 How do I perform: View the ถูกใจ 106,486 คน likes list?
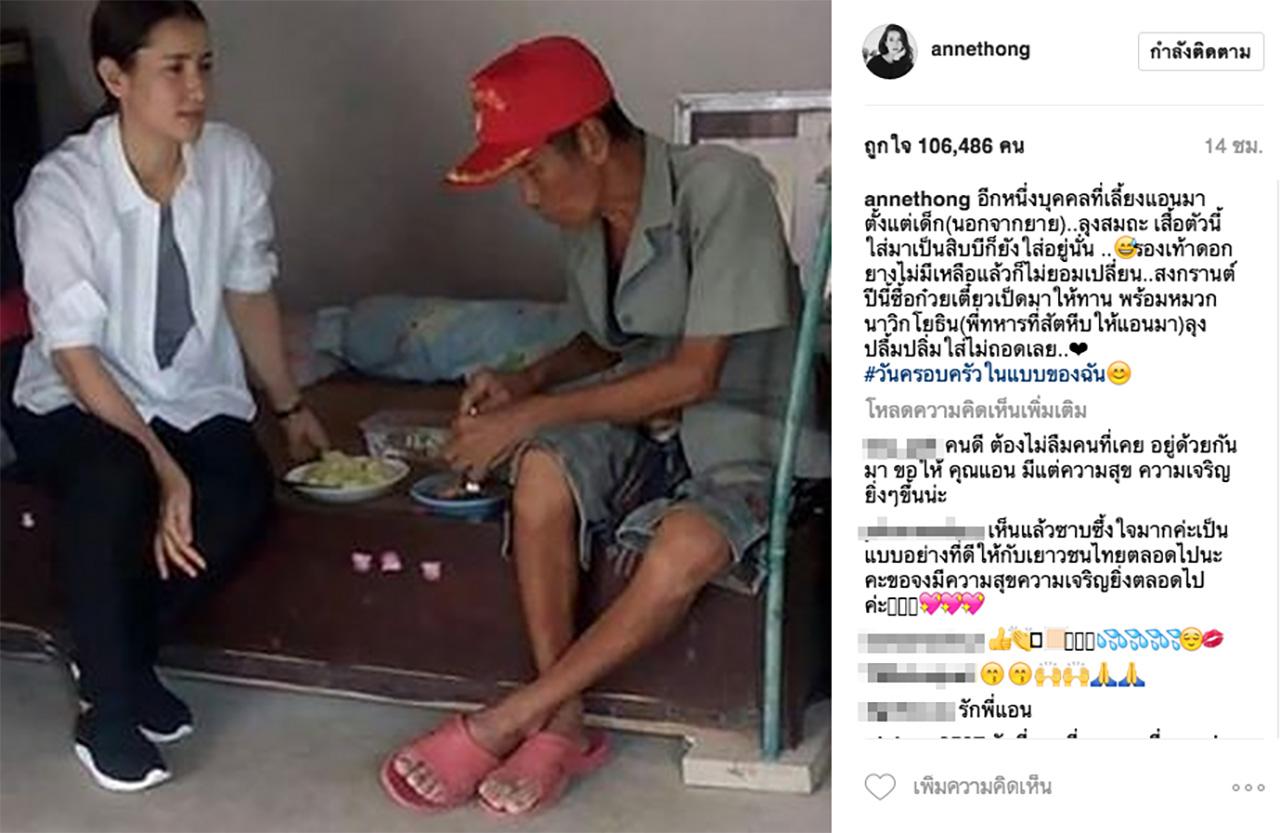coord(929,146)
